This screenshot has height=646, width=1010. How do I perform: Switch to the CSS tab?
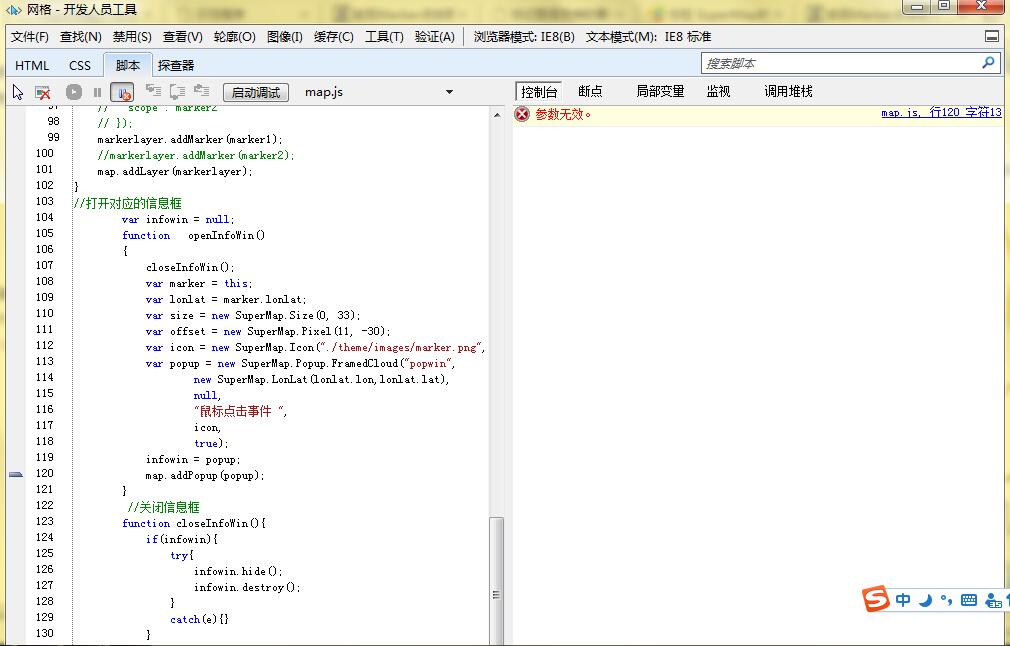pyautogui.click(x=80, y=65)
